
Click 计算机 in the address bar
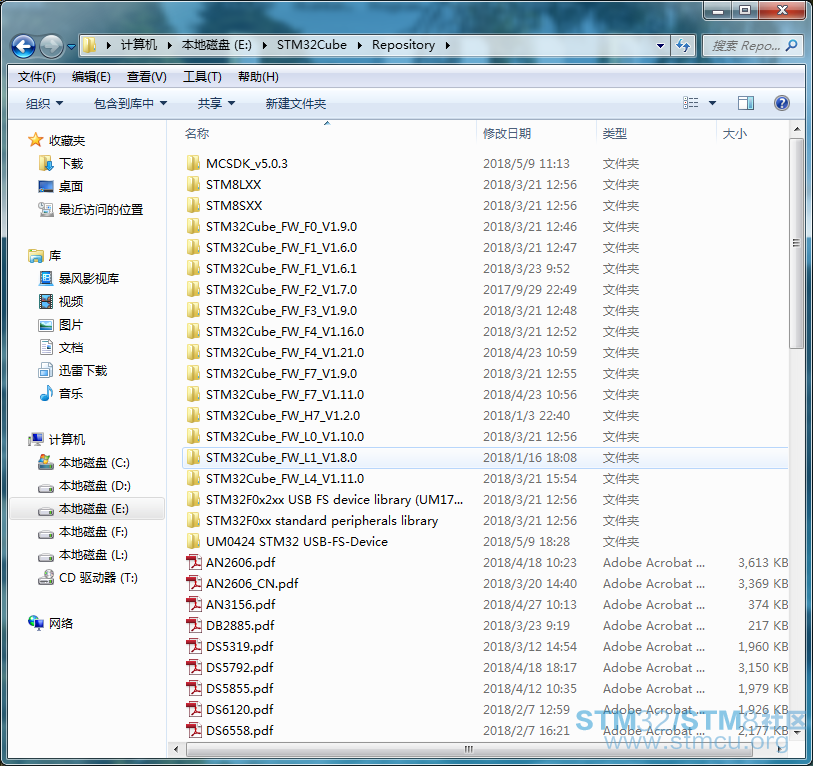click(x=138, y=45)
